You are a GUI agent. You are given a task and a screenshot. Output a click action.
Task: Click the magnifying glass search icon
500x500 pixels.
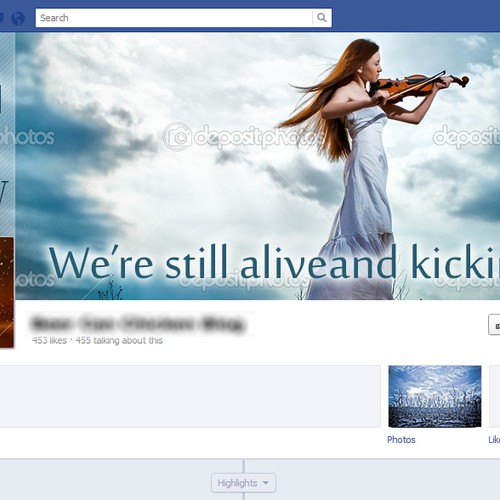pos(322,18)
